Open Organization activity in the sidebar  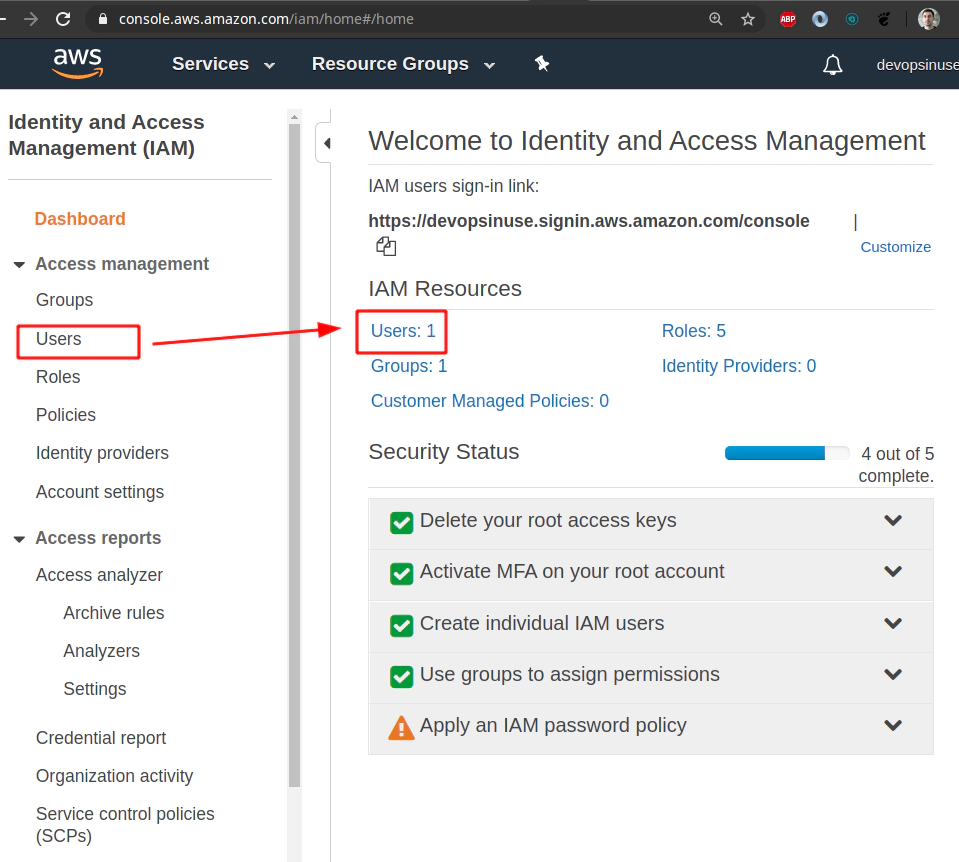click(114, 776)
